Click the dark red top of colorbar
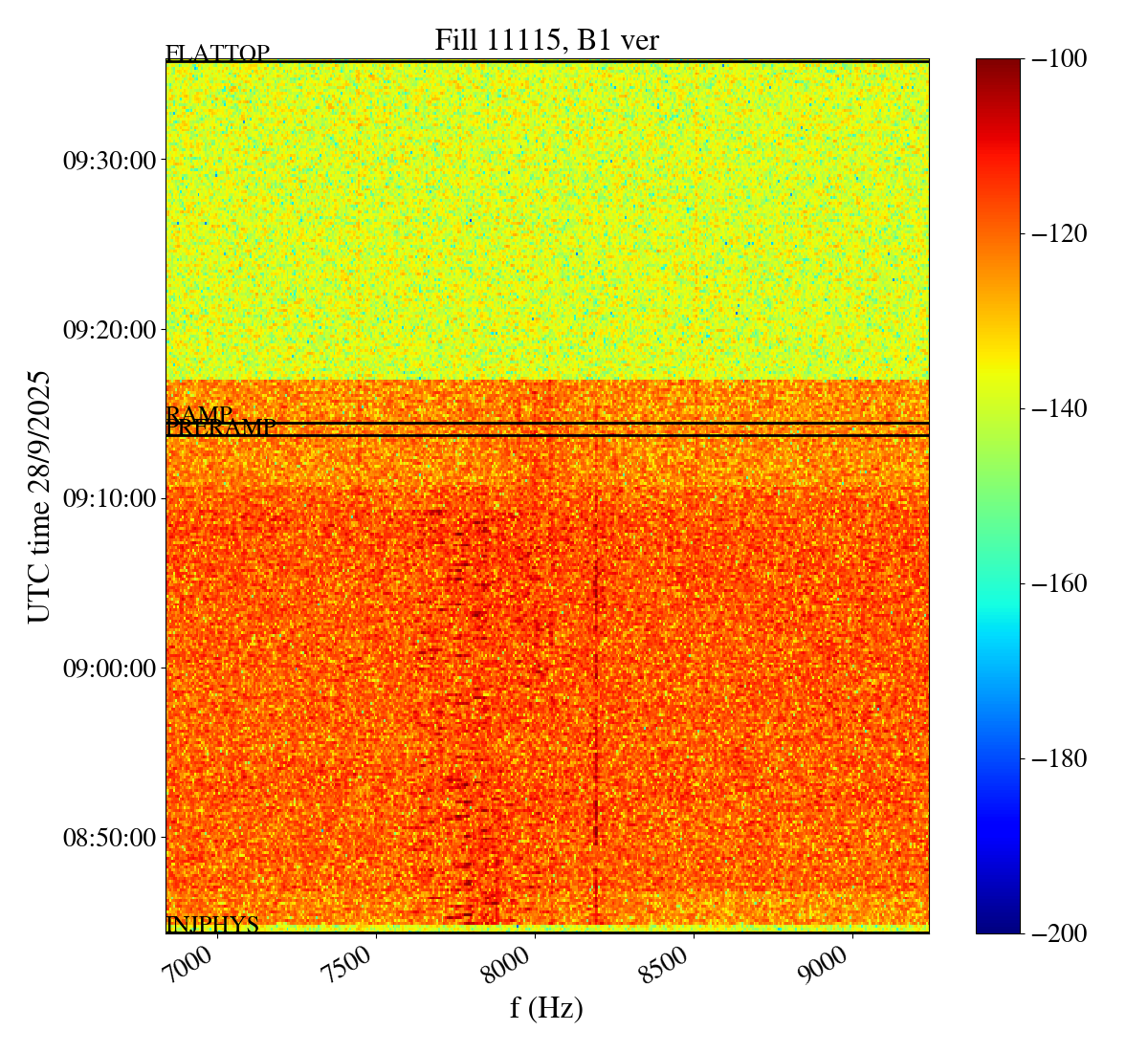The image size is (1148, 1052). pos(998,67)
